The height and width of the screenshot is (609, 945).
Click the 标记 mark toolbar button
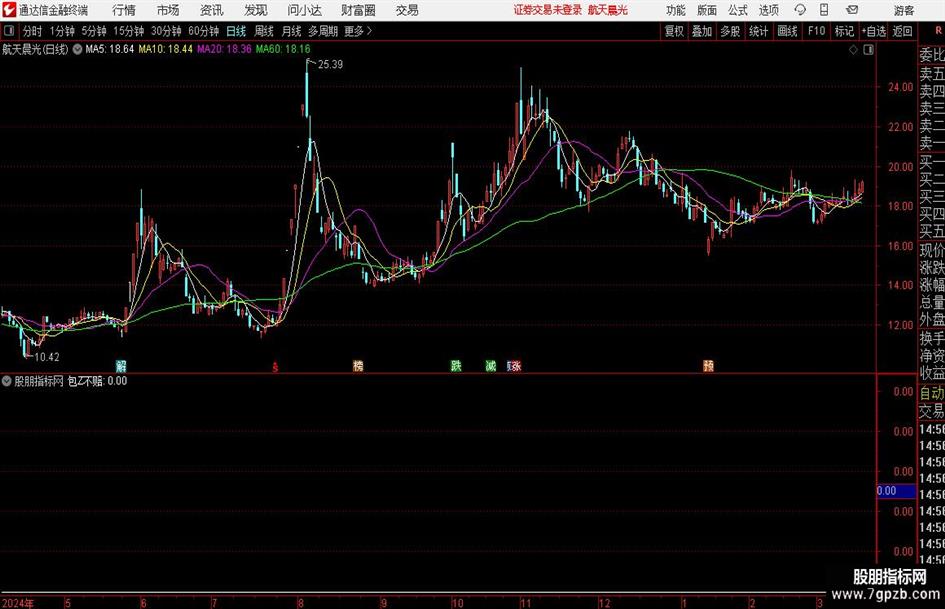pos(844,31)
